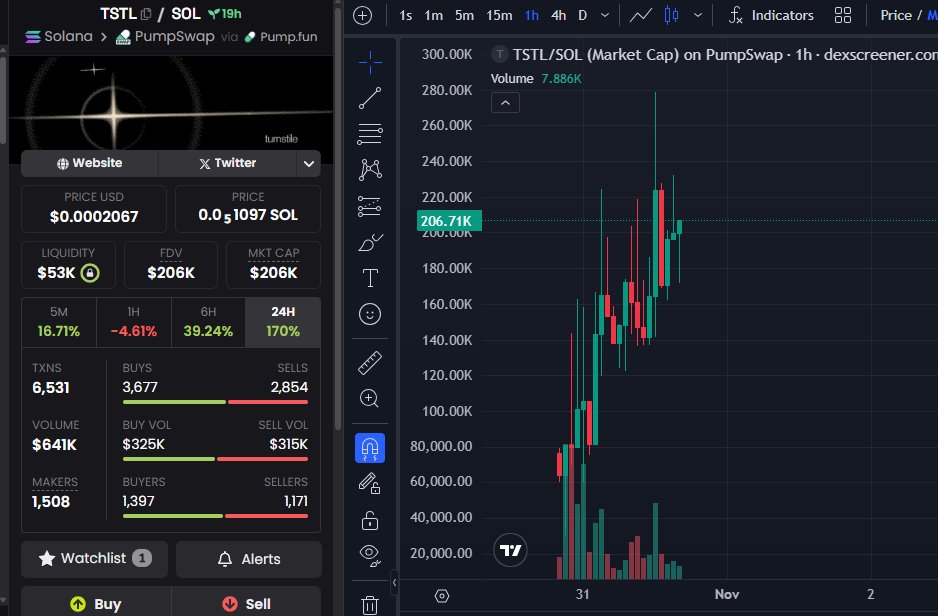Collapse the chart legend arrow

point(506,102)
